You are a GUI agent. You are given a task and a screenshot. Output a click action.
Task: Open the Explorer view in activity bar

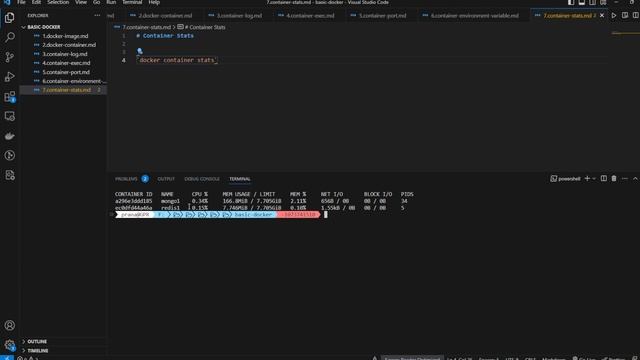coord(9,18)
